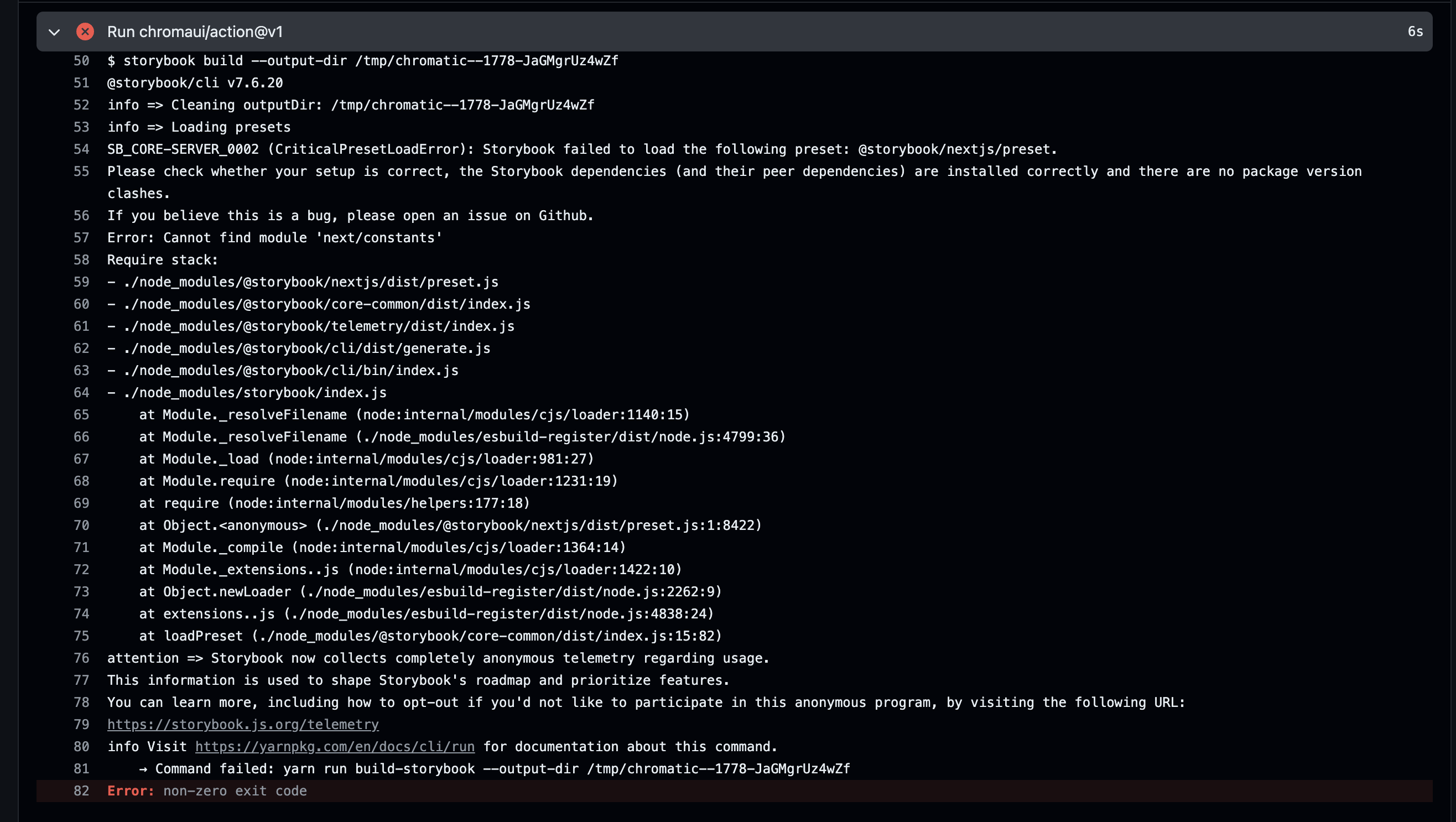The width and height of the screenshot is (1456, 822).
Task: Select the 'Error: non-zero exit code' line
Action: [x=207, y=790]
